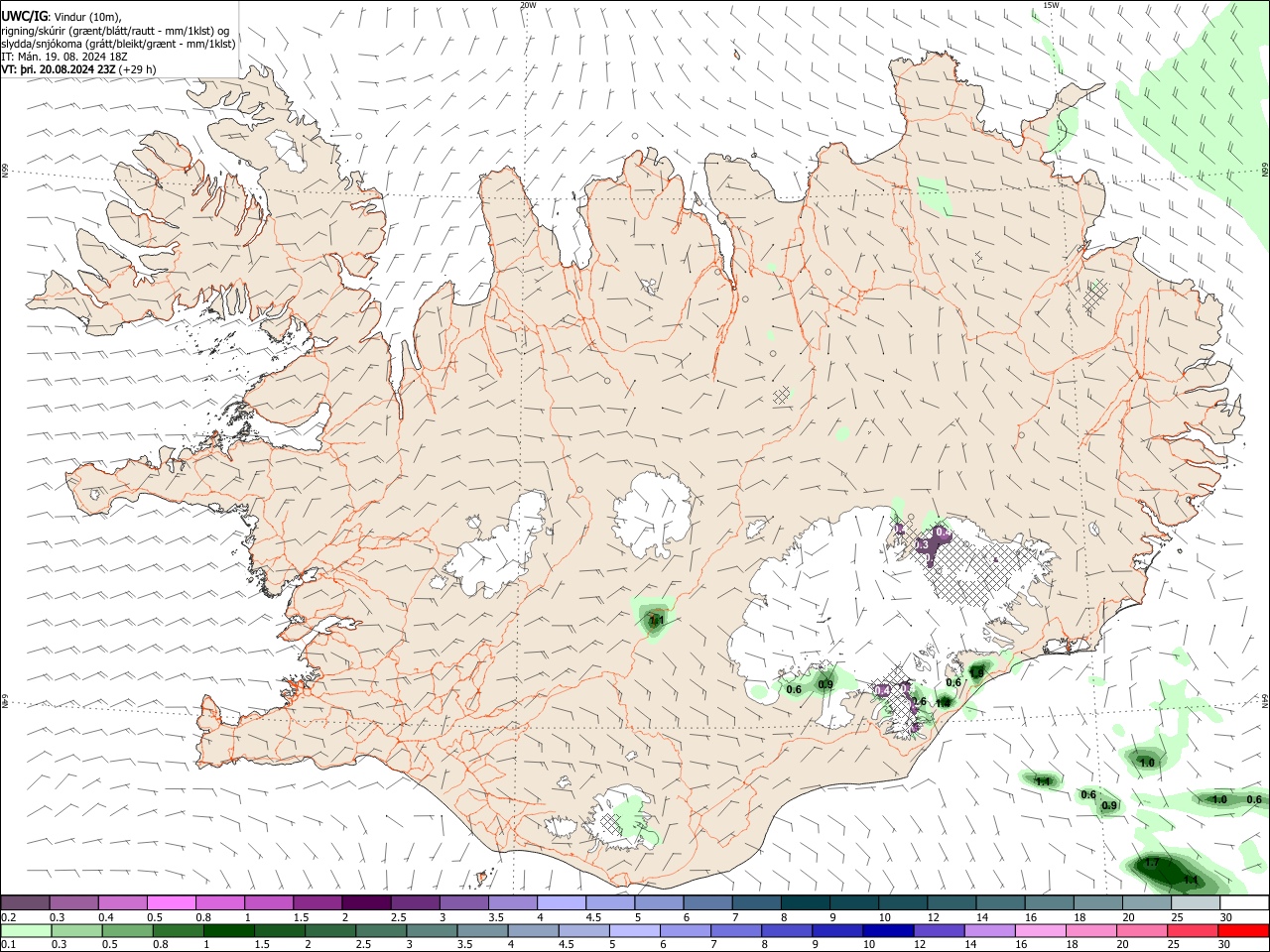Select the grey-green 3 swatch on lower scale

click(433, 930)
